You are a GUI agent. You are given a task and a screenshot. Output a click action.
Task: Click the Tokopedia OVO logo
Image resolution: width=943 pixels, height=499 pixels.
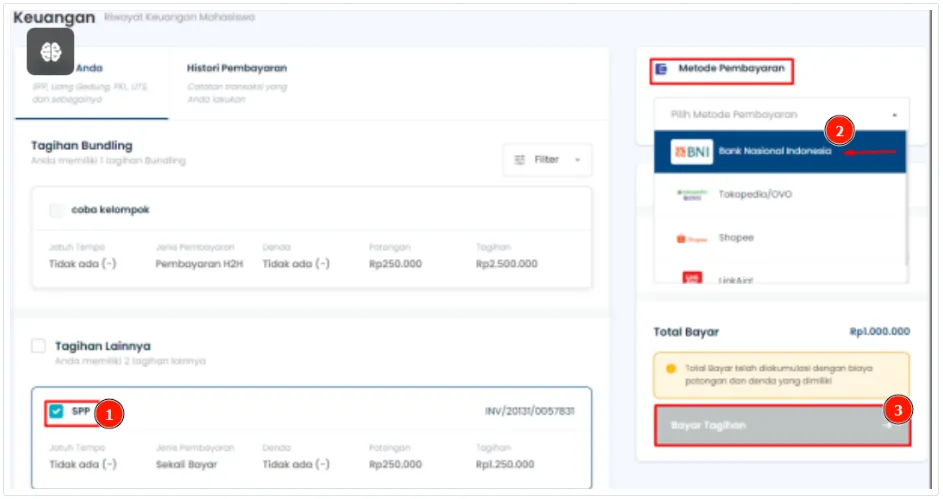(x=692, y=194)
